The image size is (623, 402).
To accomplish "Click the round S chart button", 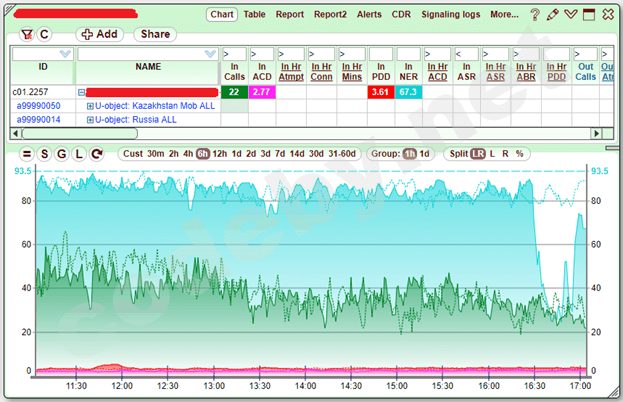I will pos(44,154).
